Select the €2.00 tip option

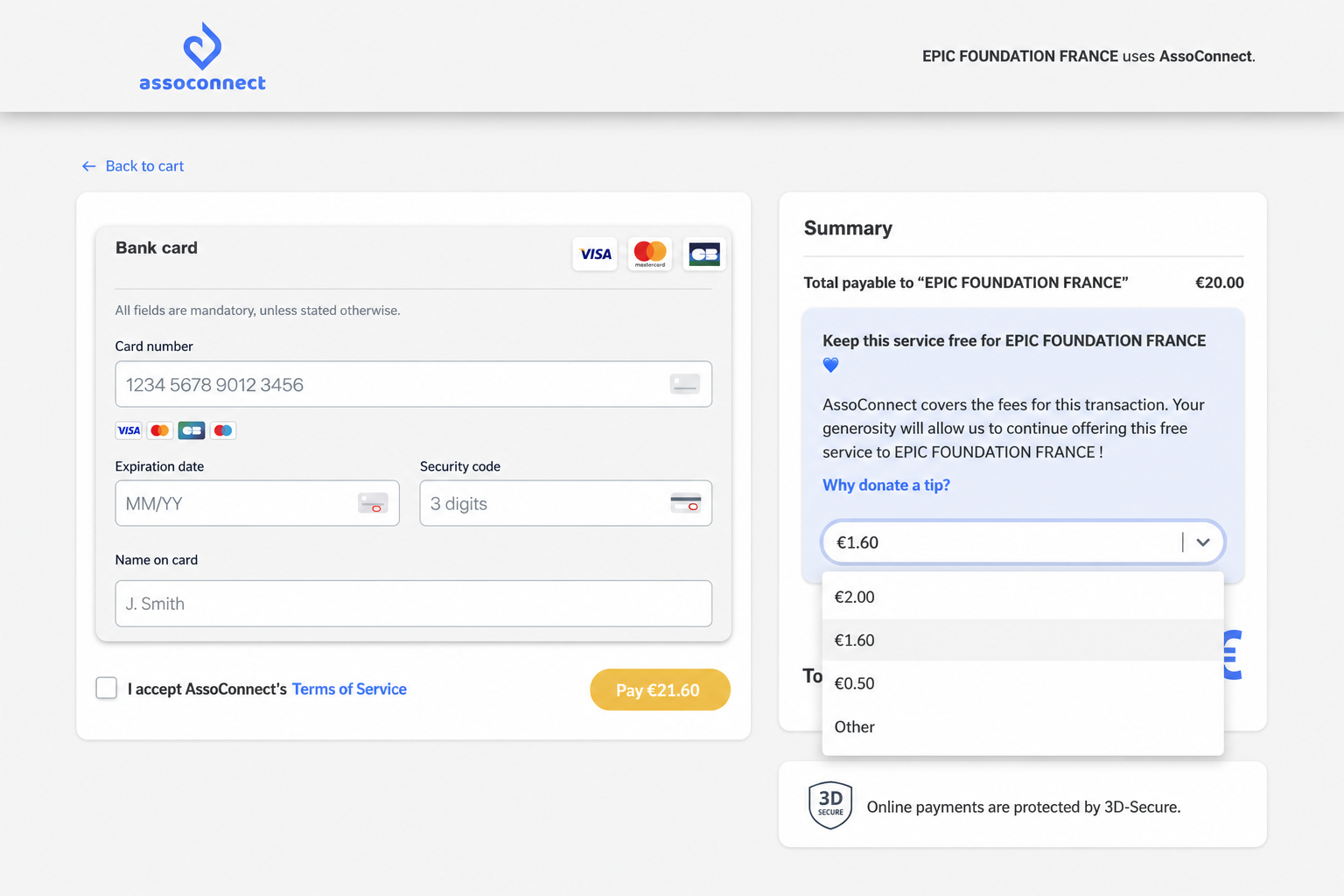tap(1023, 597)
